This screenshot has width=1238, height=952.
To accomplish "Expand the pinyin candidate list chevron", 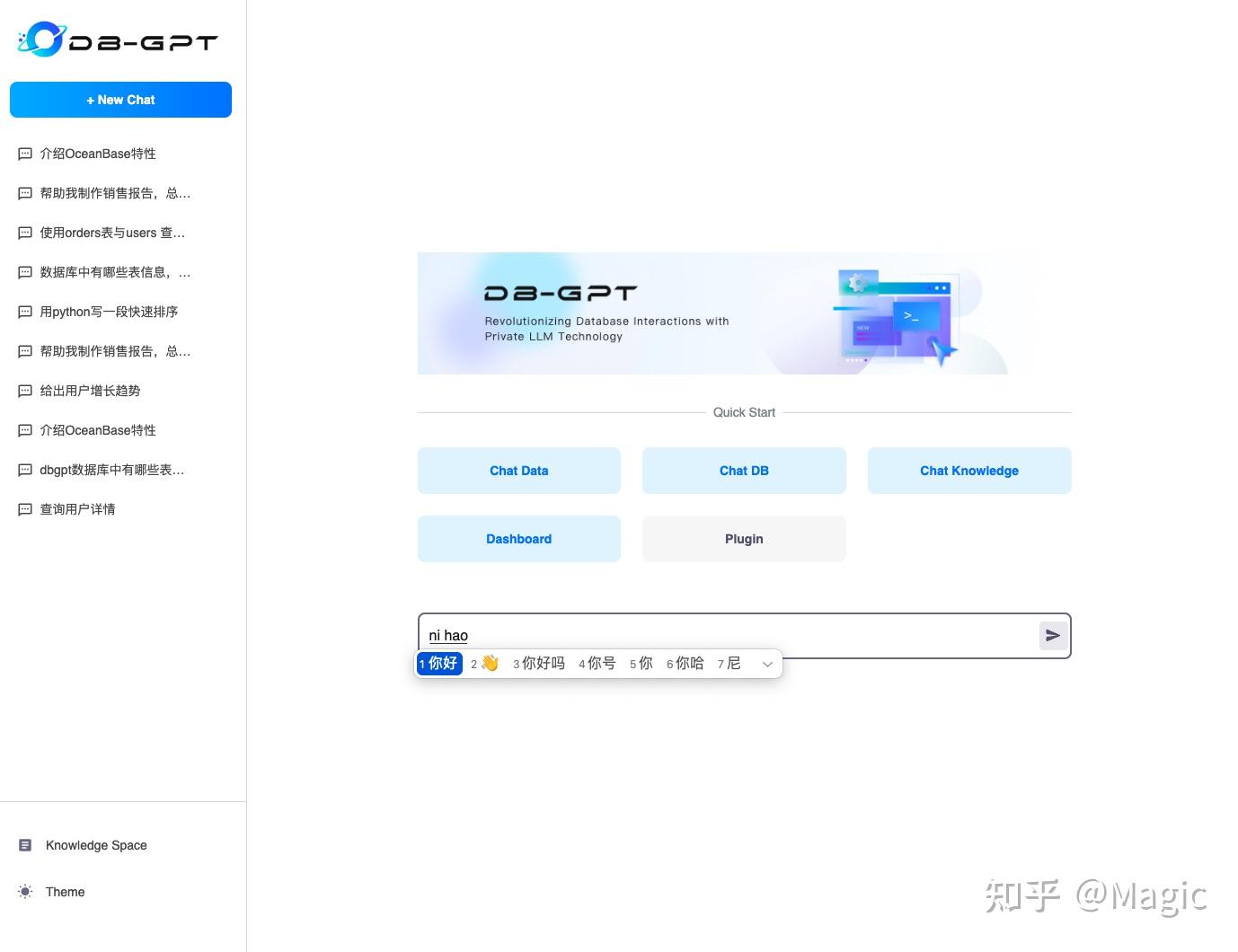I will (767, 664).
